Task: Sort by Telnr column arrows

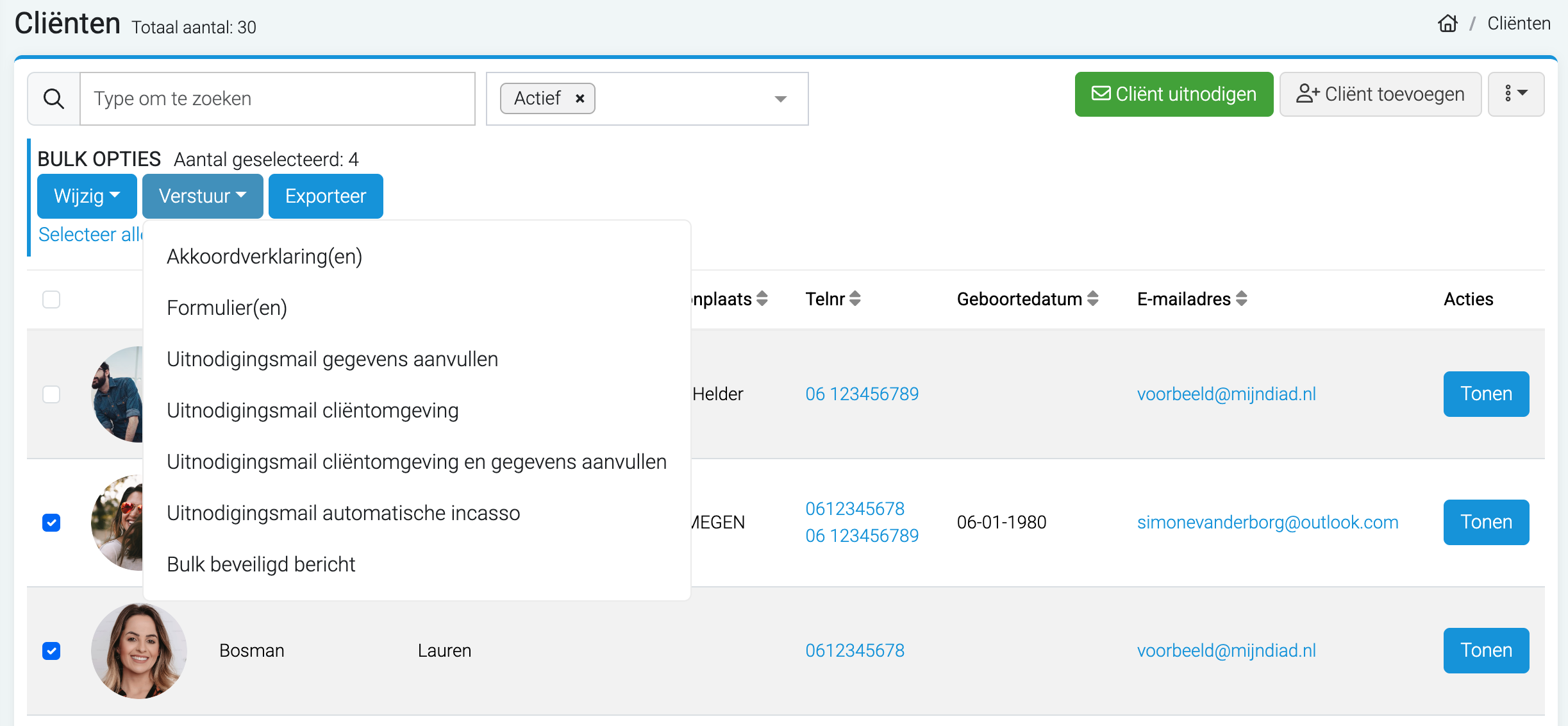Action: tap(855, 299)
